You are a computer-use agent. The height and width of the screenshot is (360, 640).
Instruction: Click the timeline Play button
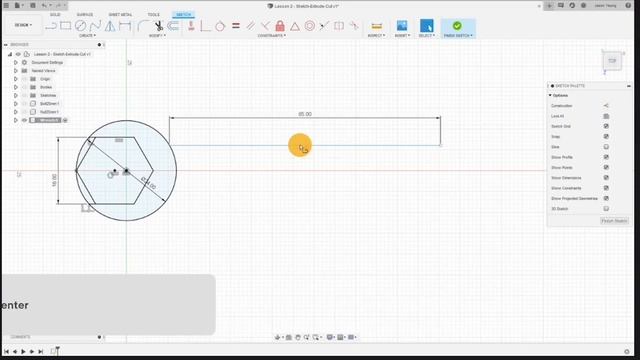coord(23,351)
